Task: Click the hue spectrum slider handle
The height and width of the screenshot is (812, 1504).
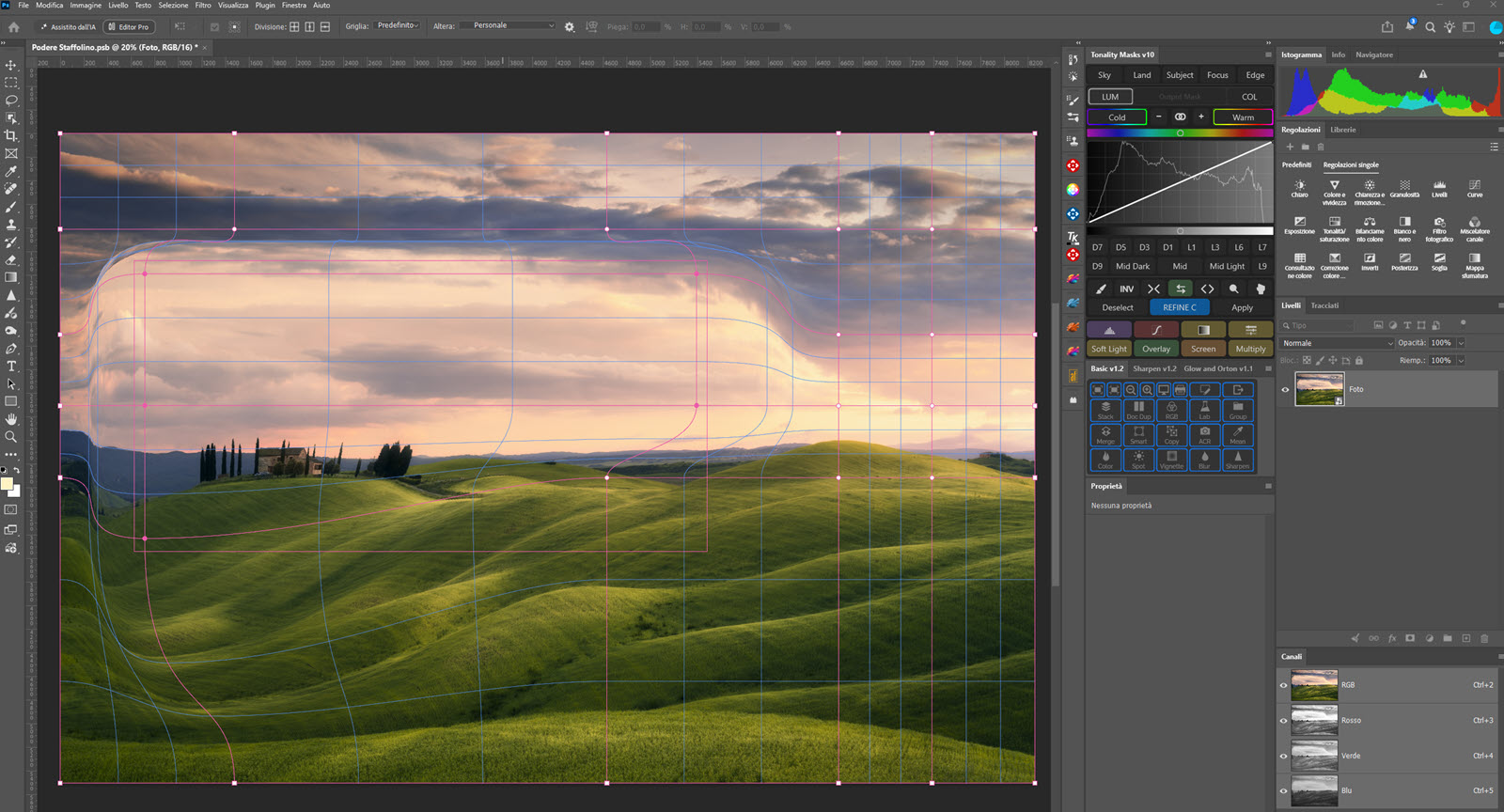Action: tap(1181, 133)
